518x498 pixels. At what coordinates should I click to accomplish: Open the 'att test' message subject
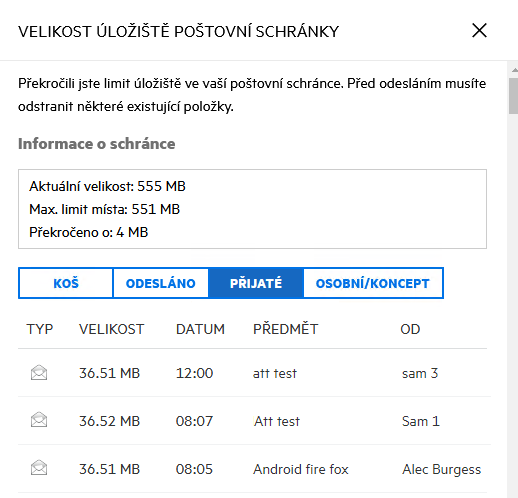pyautogui.click(x=275, y=373)
